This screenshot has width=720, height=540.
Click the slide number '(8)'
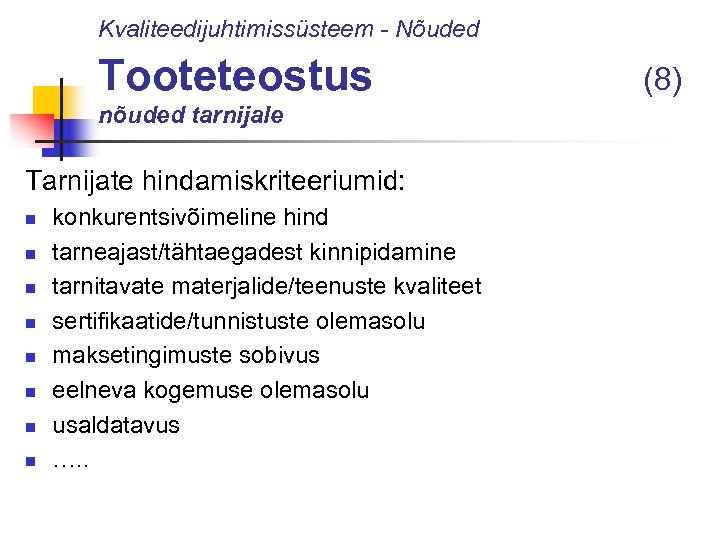[x=662, y=77]
